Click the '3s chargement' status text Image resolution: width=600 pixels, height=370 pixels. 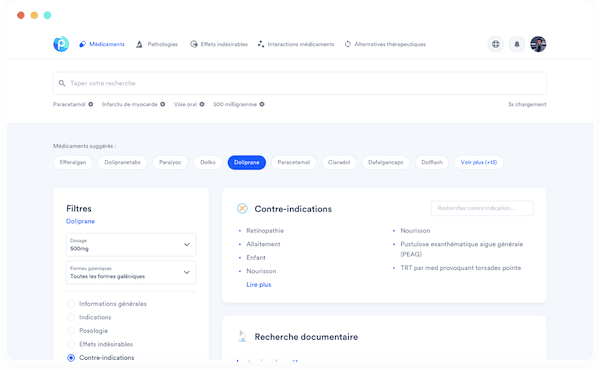527,104
